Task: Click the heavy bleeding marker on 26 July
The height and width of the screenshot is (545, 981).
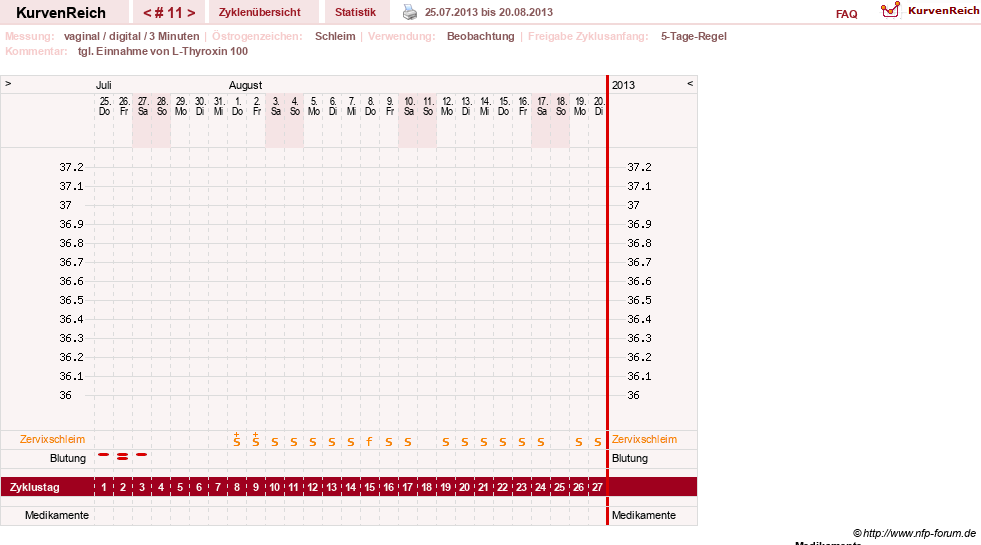Action: click(123, 457)
